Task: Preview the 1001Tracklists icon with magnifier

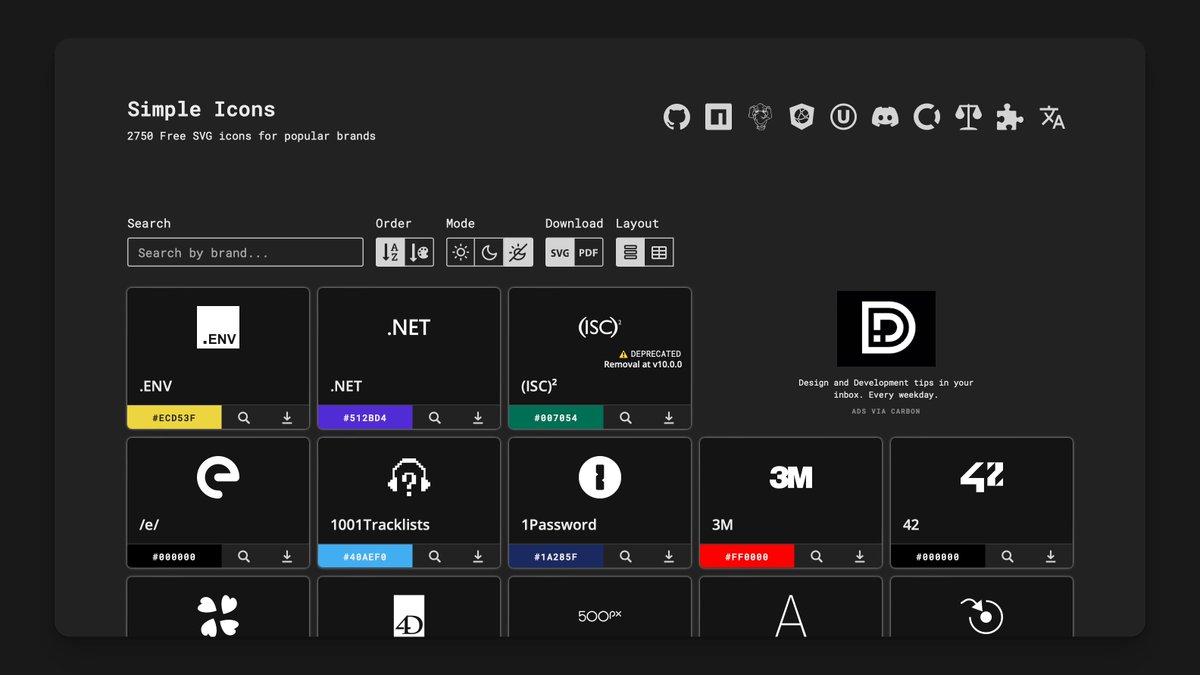Action: 435,557
